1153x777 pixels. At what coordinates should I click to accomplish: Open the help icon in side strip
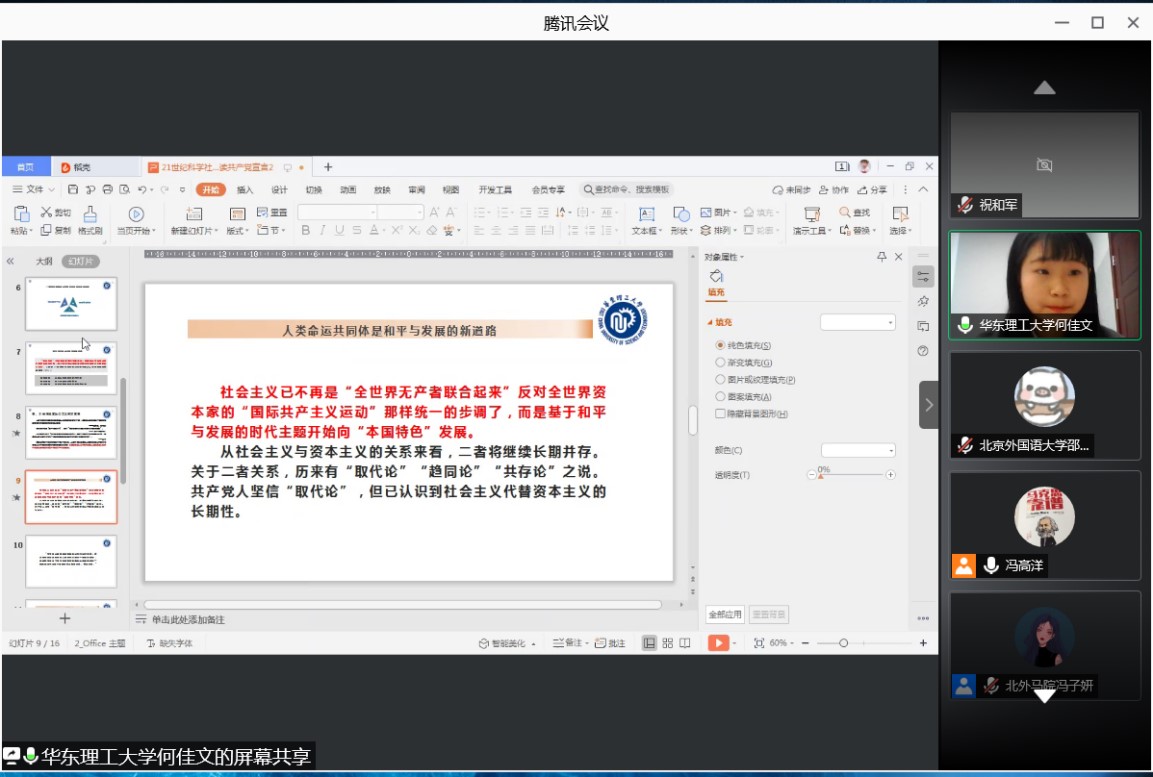pos(923,351)
